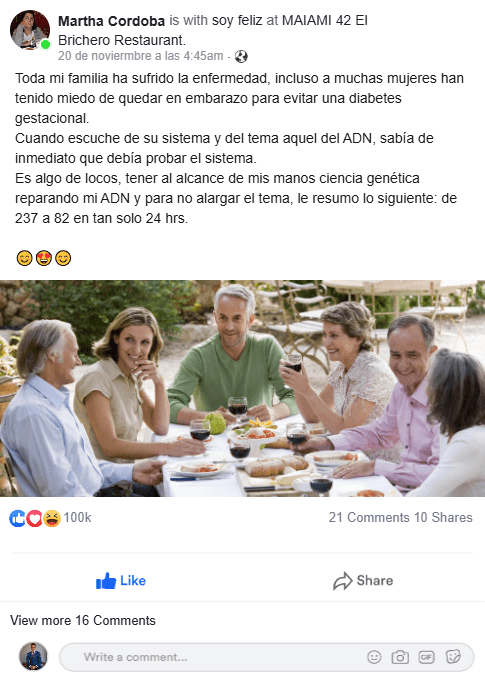
Task: Click the laughing face reaction icon
Action: click(x=52, y=518)
